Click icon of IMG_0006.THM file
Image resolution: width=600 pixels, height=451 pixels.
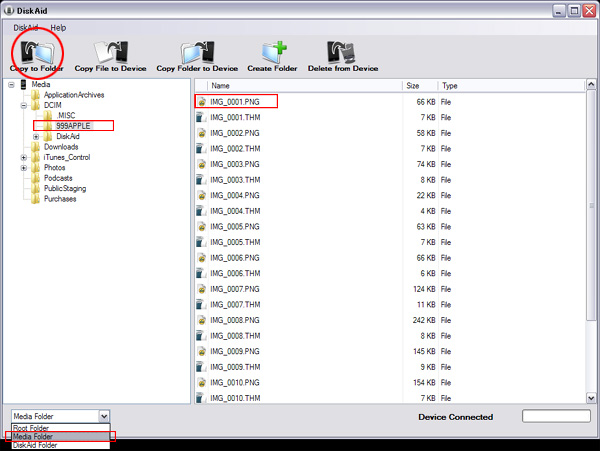point(201,273)
